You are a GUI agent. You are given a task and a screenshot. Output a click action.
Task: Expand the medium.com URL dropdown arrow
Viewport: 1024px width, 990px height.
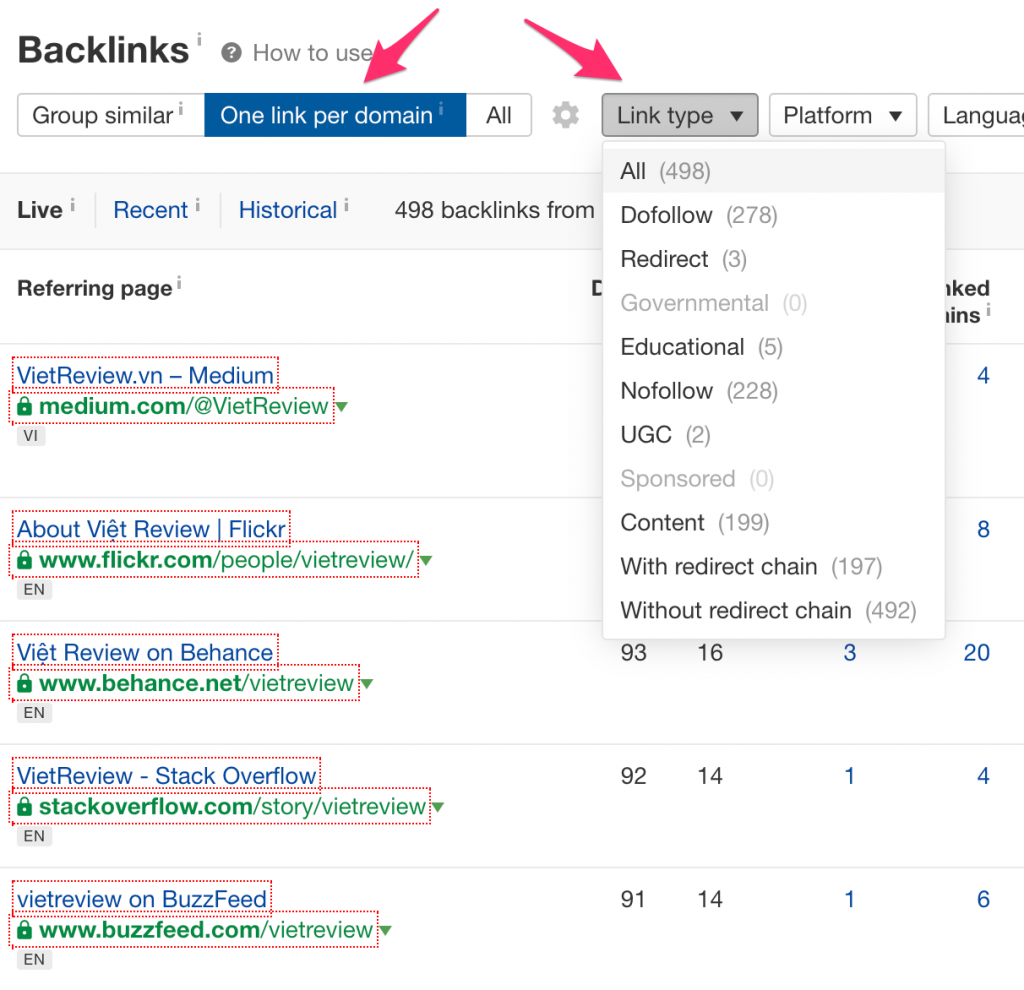(342, 407)
